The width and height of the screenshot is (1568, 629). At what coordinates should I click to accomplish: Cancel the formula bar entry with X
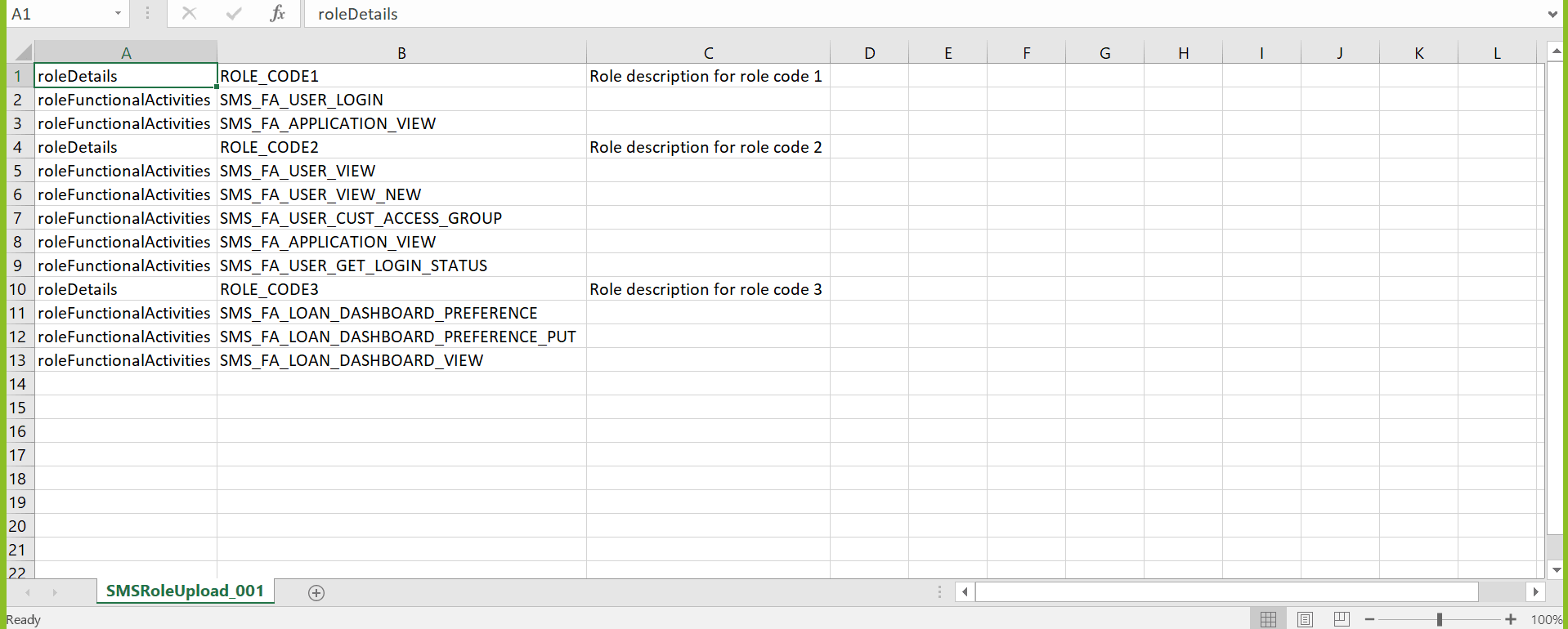189,13
